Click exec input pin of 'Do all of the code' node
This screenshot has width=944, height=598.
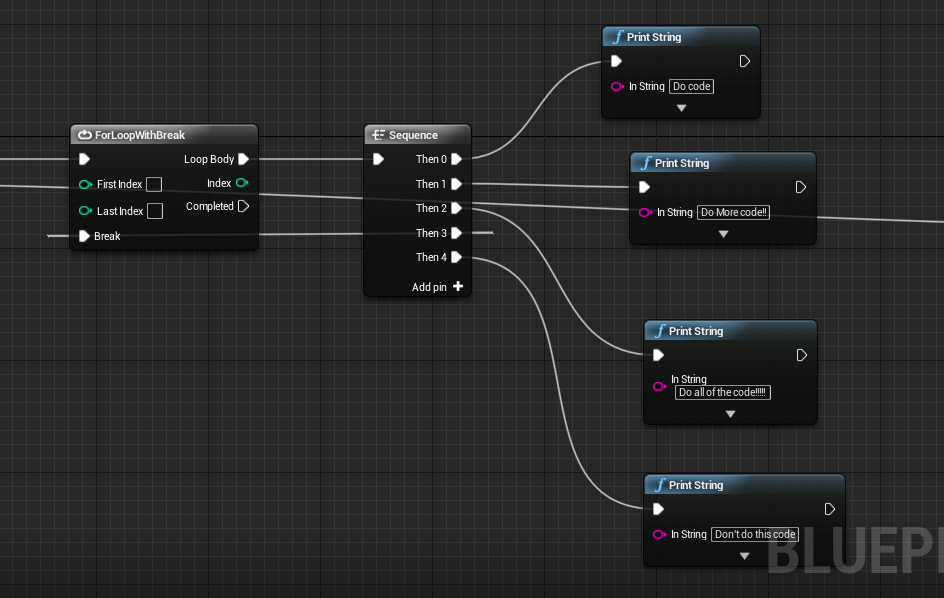(659, 355)
